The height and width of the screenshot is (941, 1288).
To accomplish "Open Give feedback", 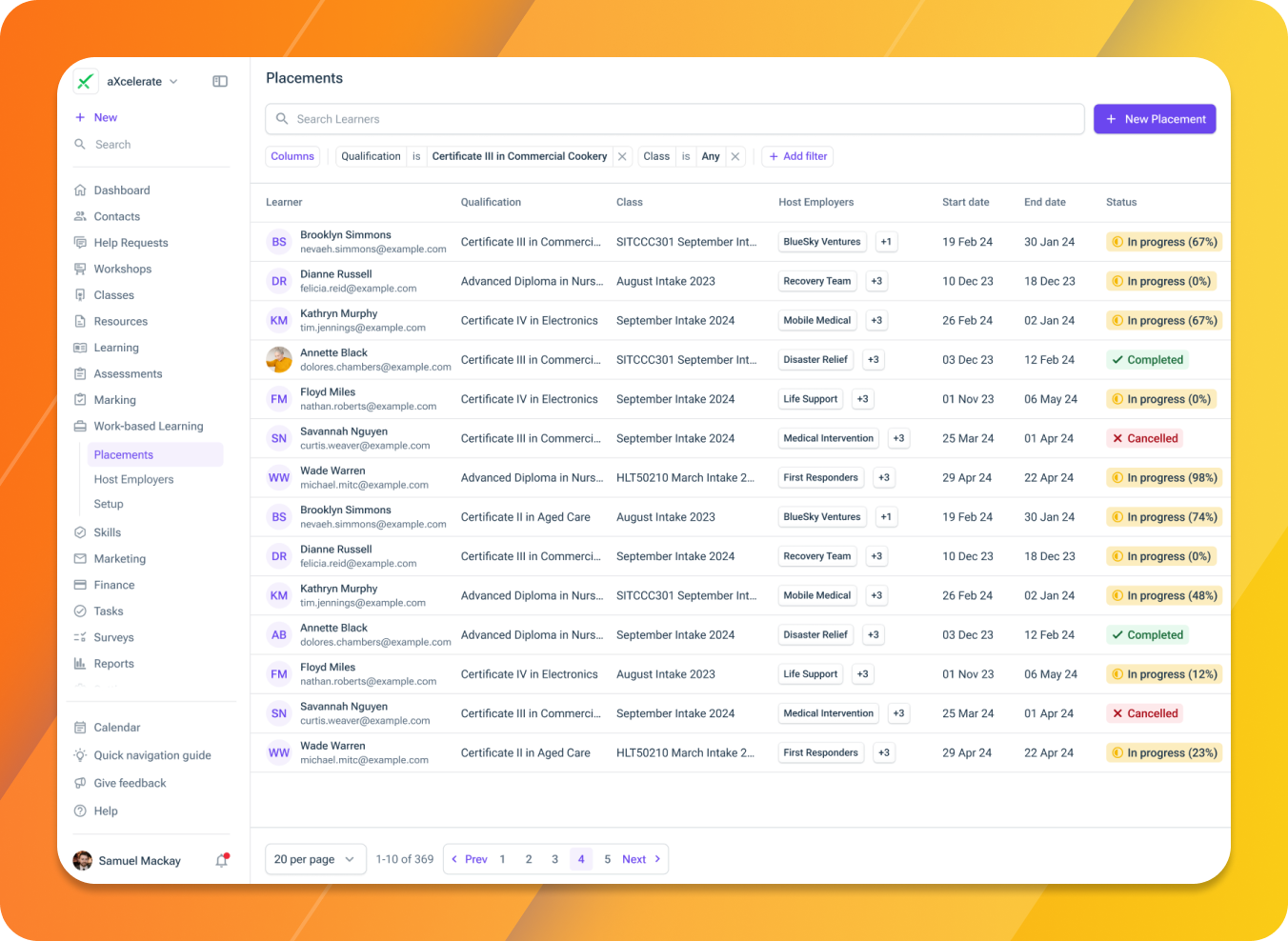I will (x=130, y=783).
